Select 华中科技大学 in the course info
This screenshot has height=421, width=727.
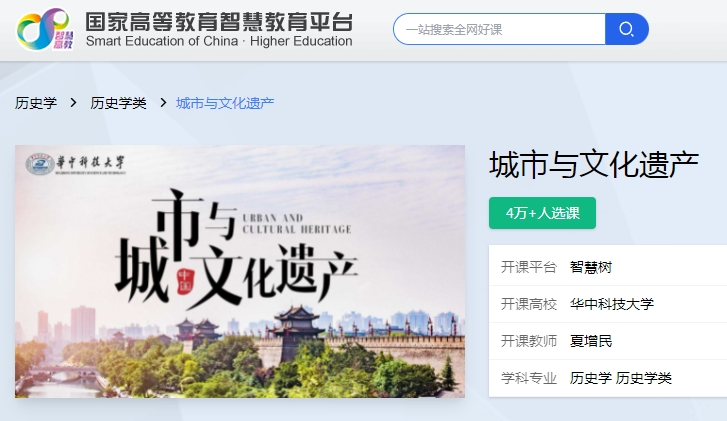pos(612,304)
